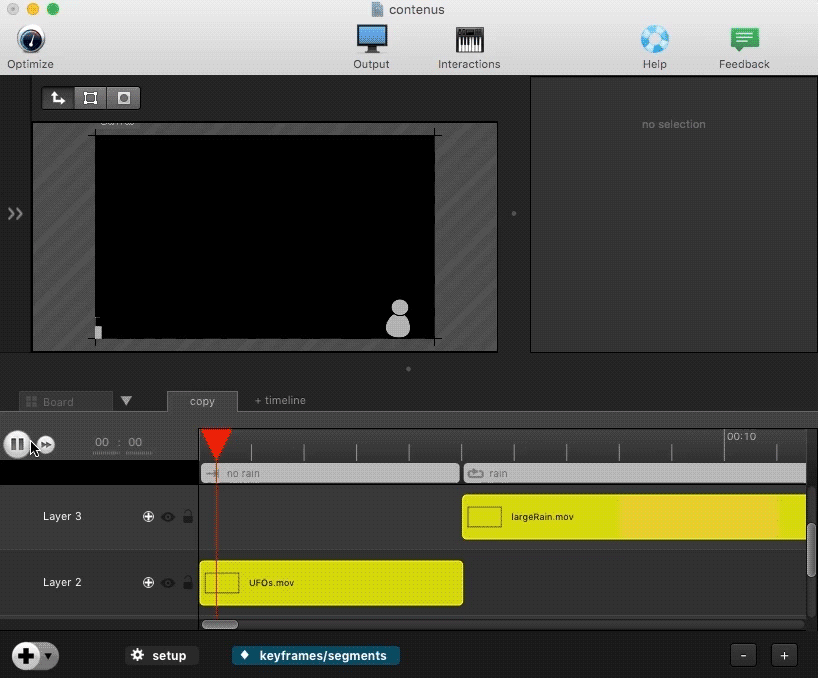
Task: Click the fast-forward button beside pause
Action: (x=46, y=445)
